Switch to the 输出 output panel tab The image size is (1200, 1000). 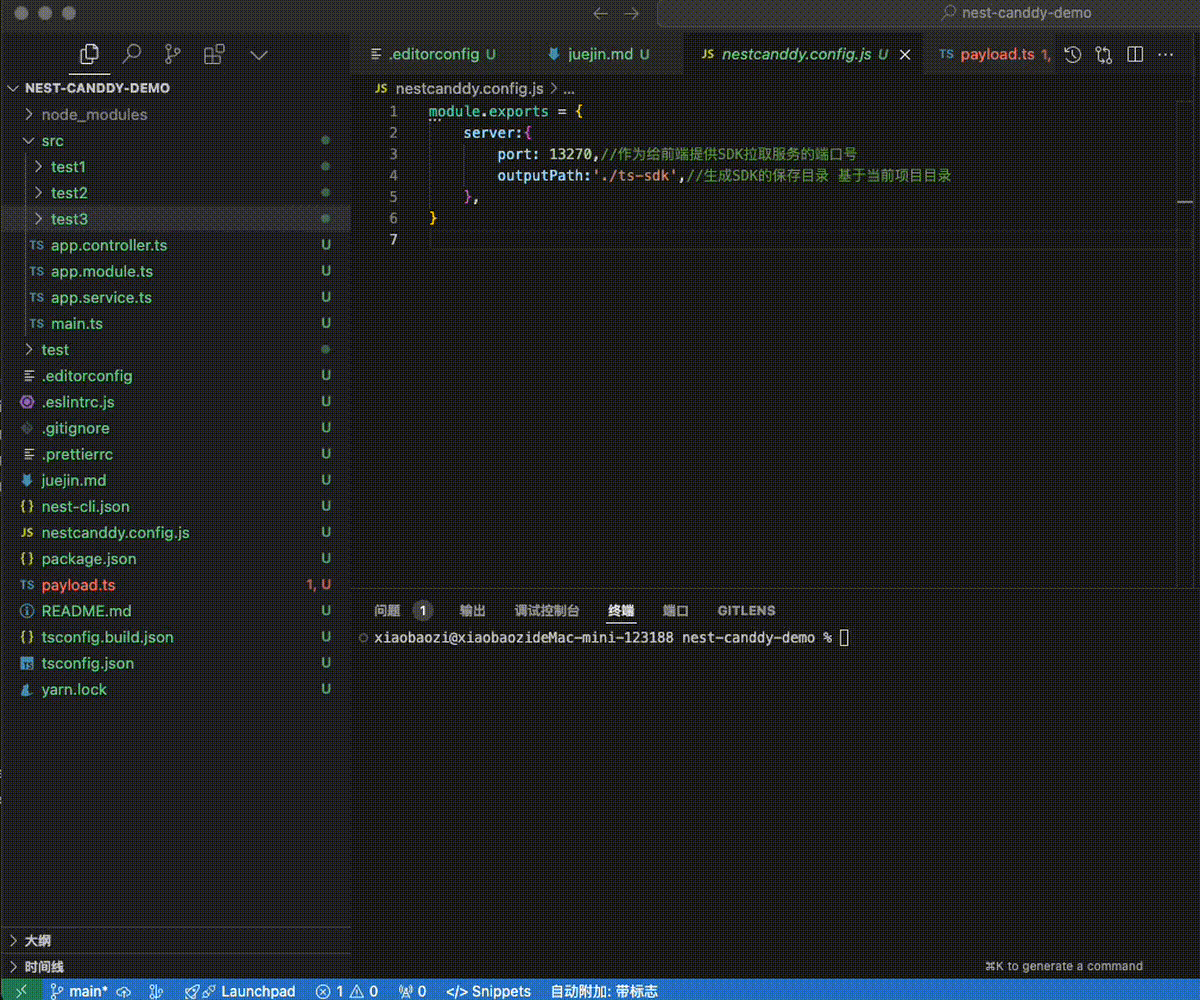click(472, 611)
